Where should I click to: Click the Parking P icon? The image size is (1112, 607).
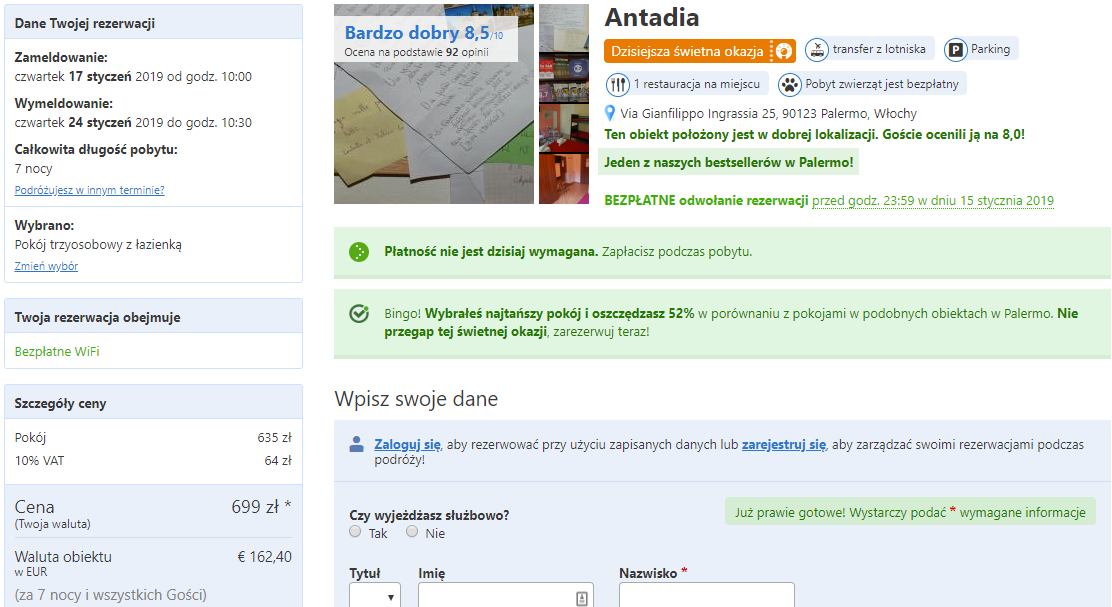click(x=955, y=50)
